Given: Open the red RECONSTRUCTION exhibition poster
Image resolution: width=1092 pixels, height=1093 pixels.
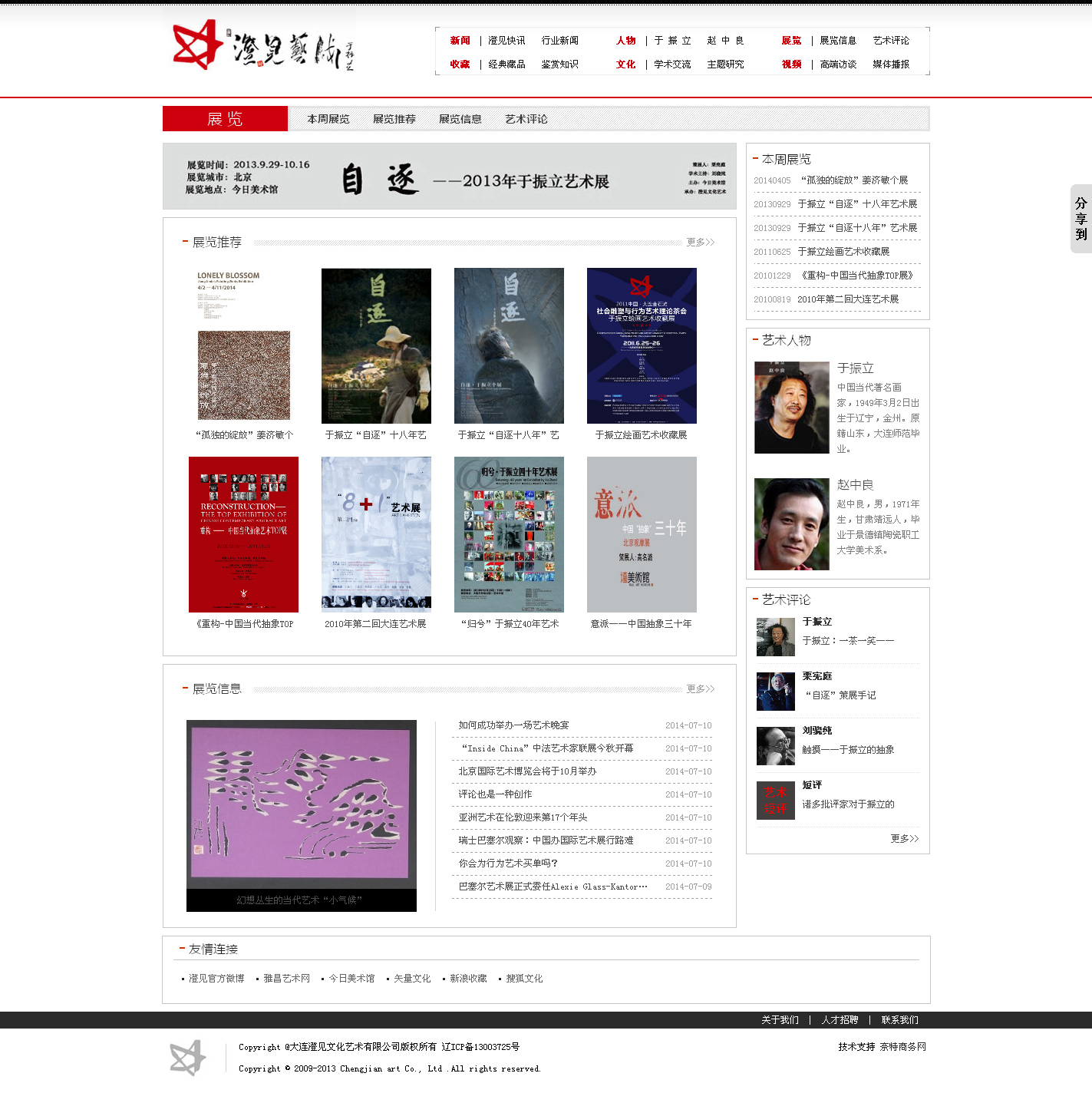Looking at the screenshot, I should 243,534.
